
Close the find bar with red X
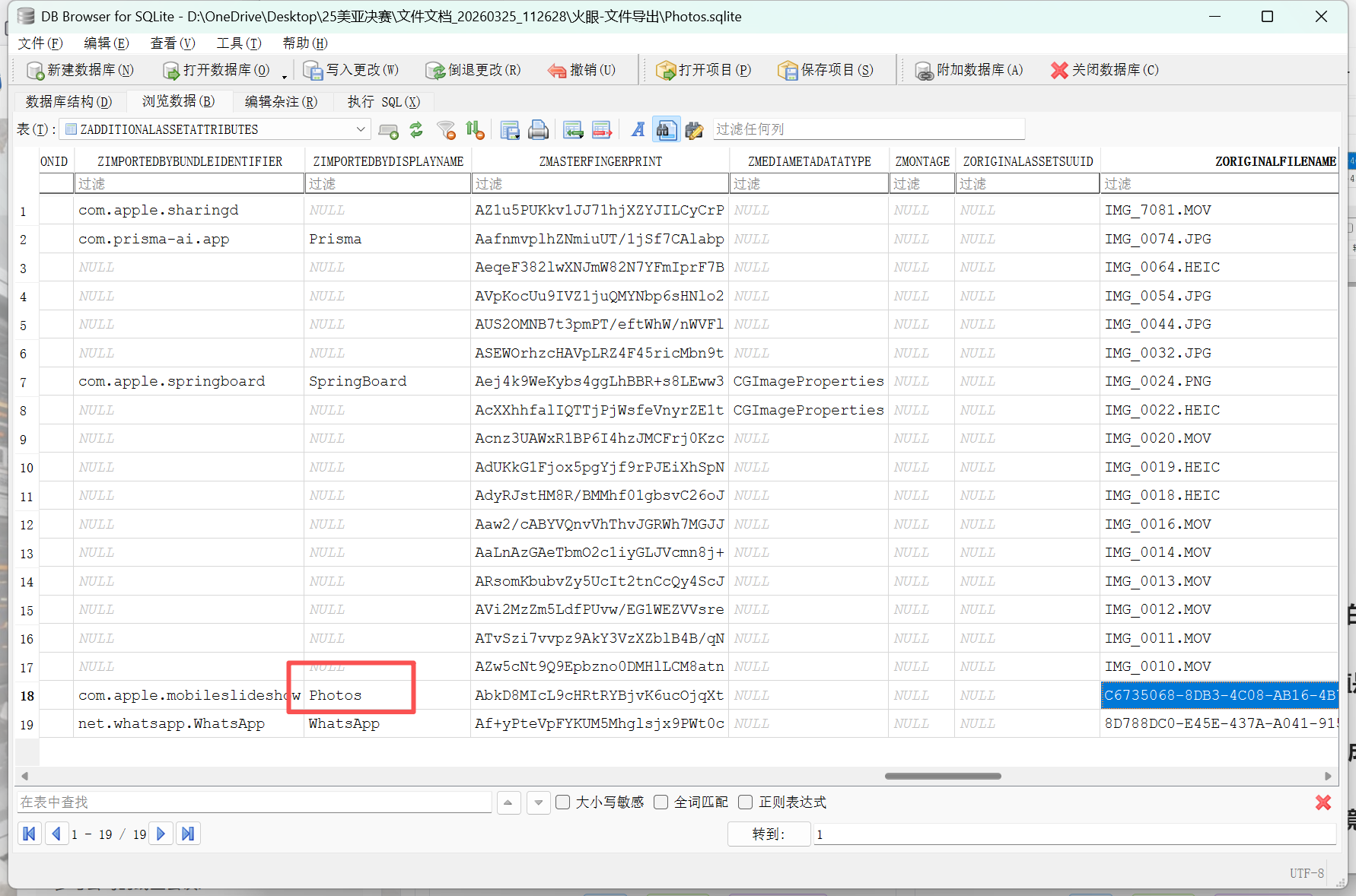1323,802
